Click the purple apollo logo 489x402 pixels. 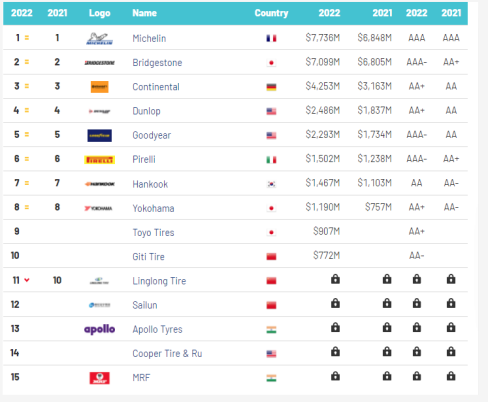[99, 329]
